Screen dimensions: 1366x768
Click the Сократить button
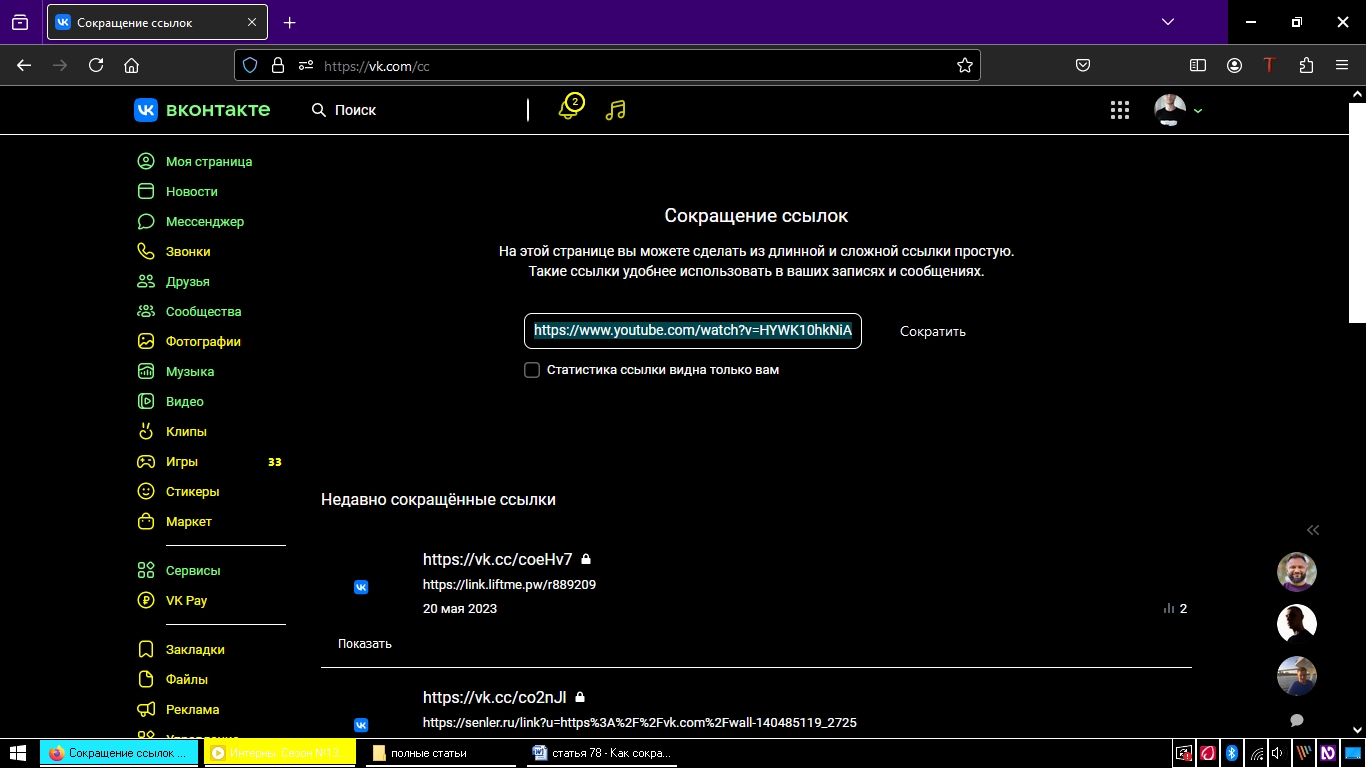933,331
